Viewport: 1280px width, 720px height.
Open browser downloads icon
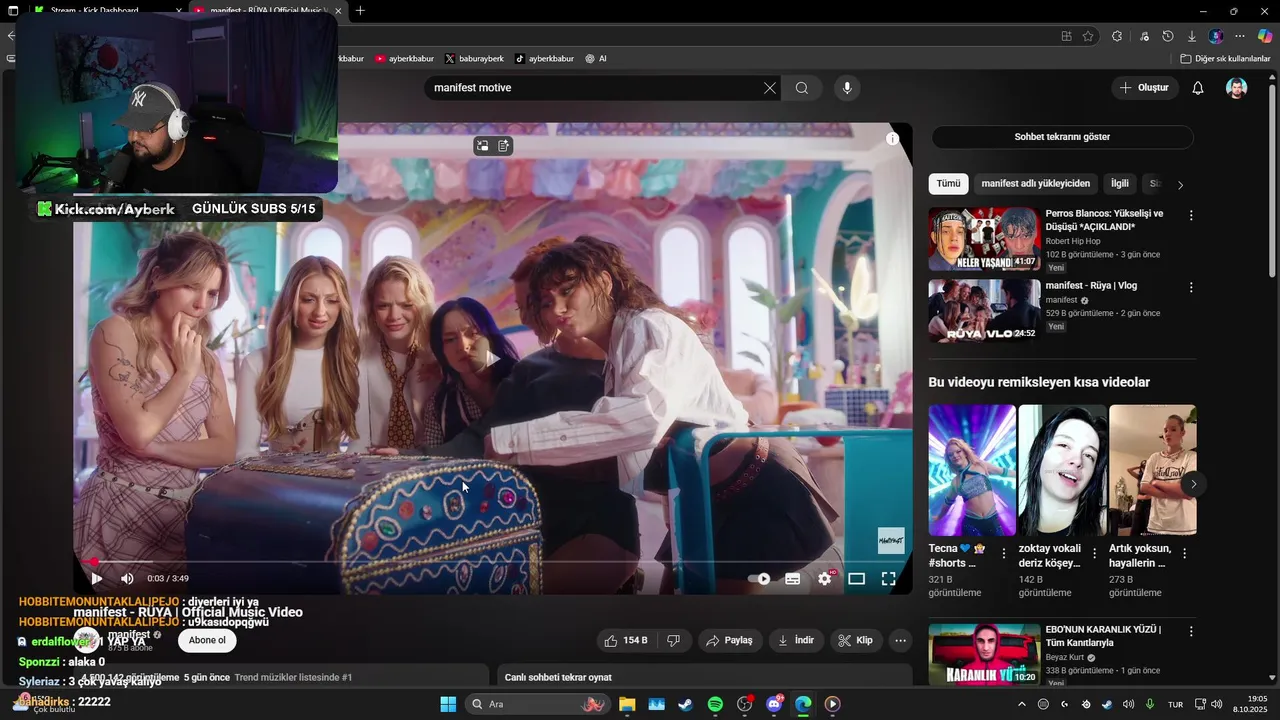(x=1192, y=36)
